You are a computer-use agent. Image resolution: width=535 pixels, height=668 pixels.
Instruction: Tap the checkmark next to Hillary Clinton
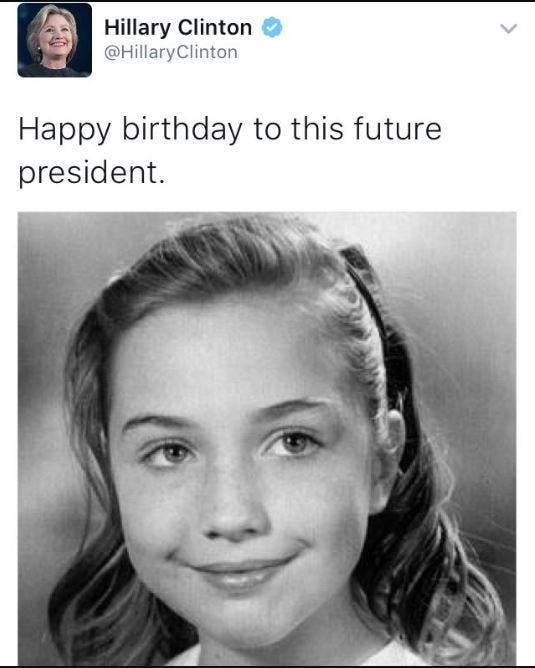[x=272, y=27]
